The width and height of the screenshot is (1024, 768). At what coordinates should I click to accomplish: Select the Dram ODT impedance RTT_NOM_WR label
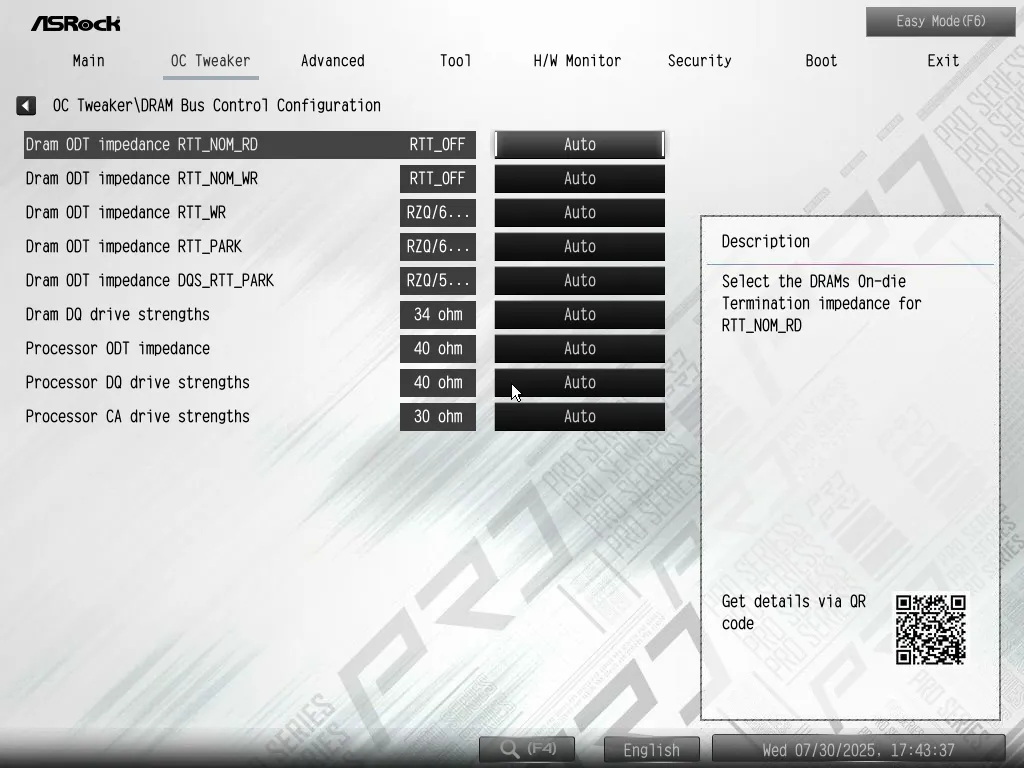[142, 178]
